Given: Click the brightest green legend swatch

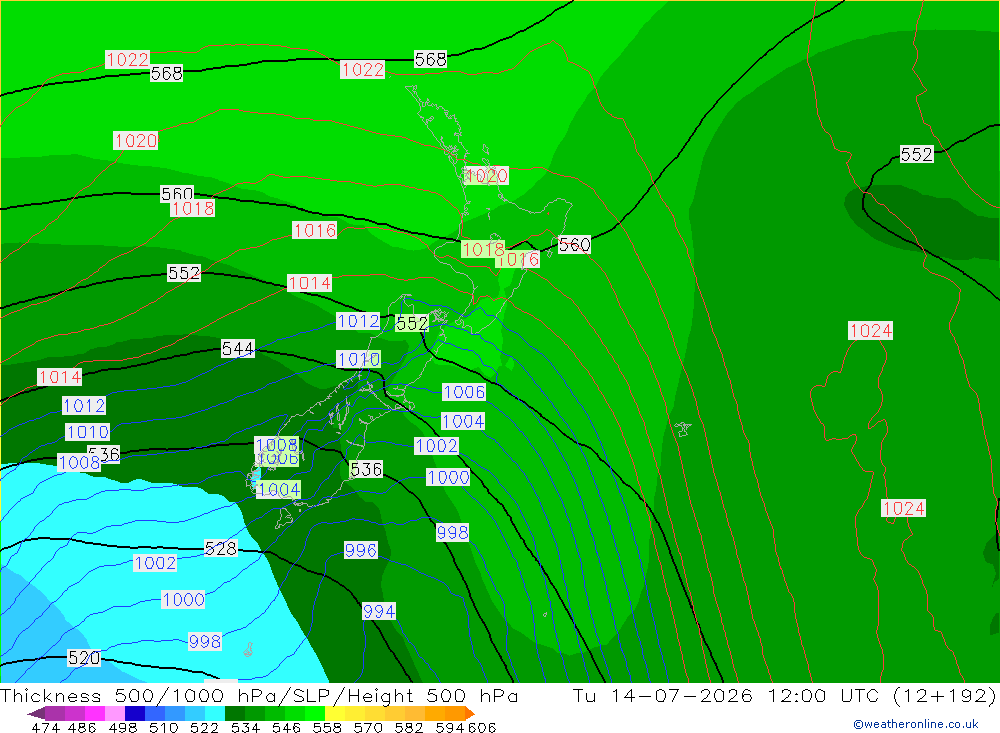Looking at the screenshot, I should (315, 713).
